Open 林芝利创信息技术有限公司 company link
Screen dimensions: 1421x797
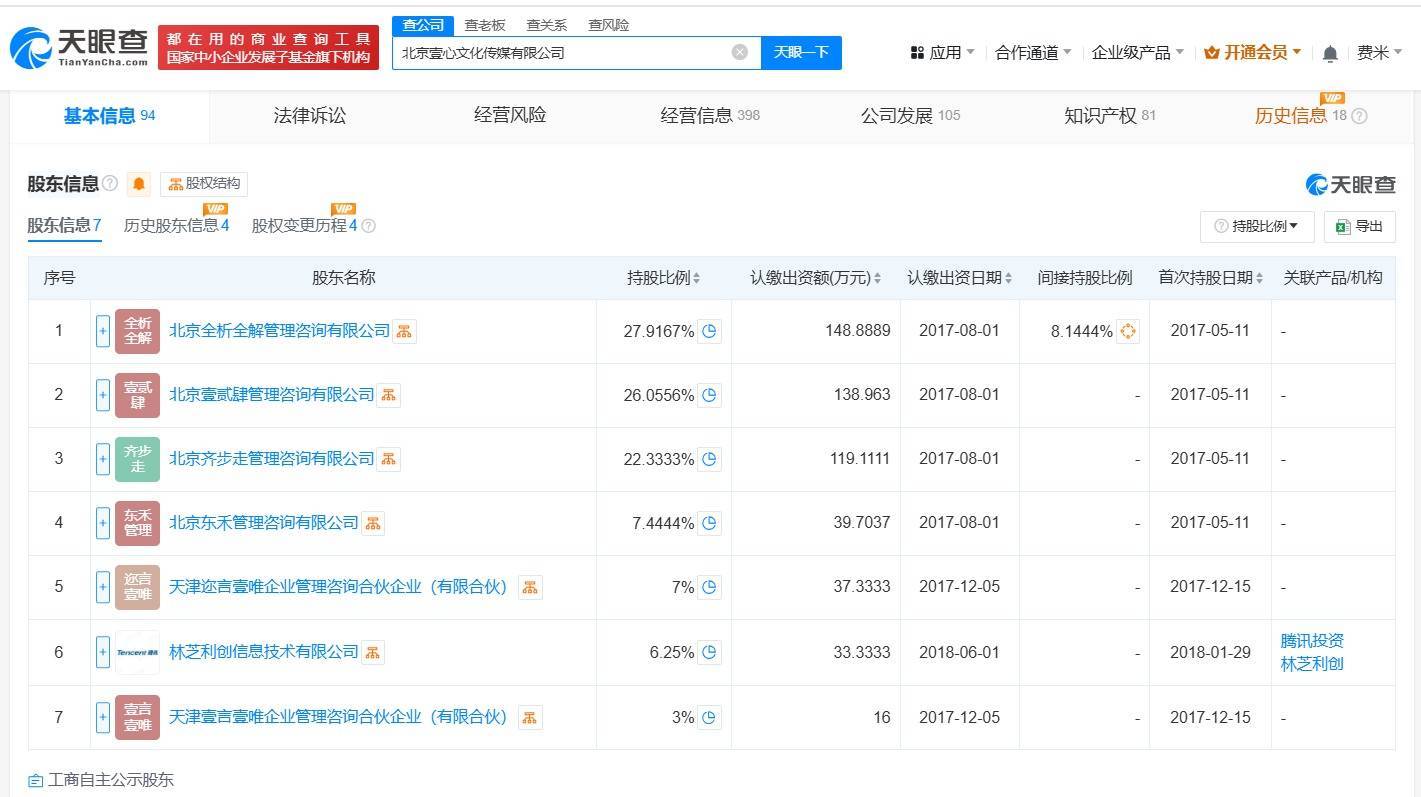click(x=264, y=652)
